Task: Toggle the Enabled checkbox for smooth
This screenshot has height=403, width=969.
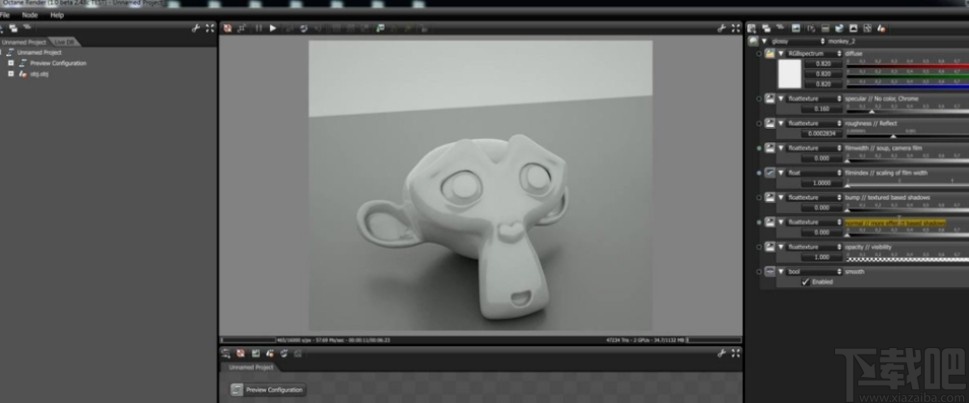Action: click(x=805, y=282)
